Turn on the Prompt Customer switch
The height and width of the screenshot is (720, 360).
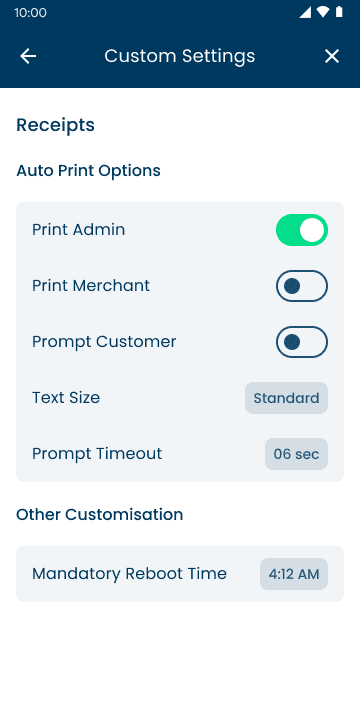click(302, 342)
